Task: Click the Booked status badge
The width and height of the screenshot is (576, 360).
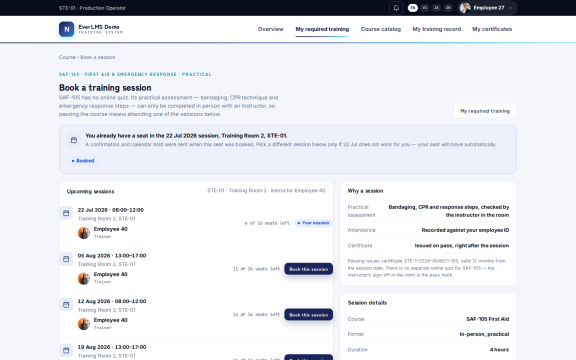Action: click(x=83, y=161)
